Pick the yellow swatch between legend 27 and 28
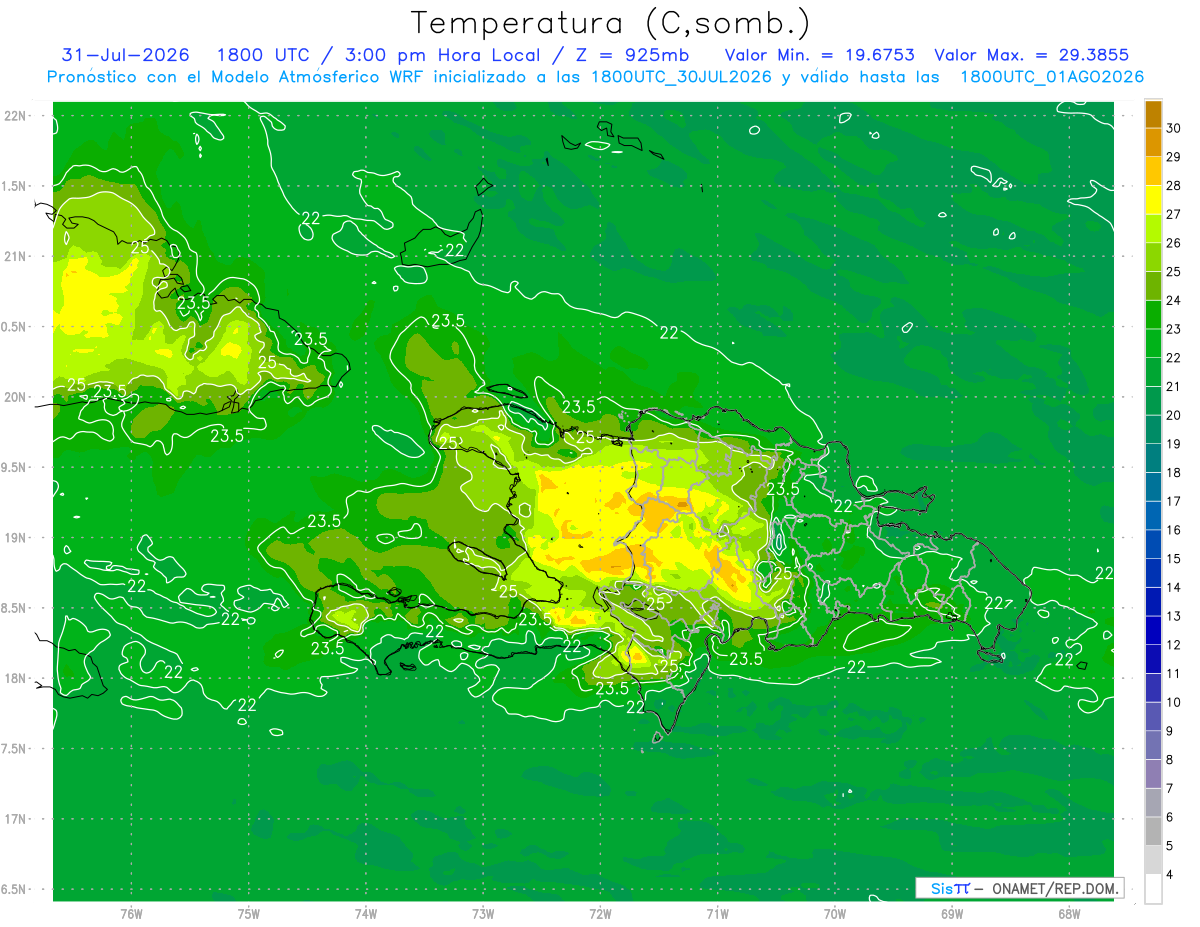 pyautogui.click(x=1153, y=200)
